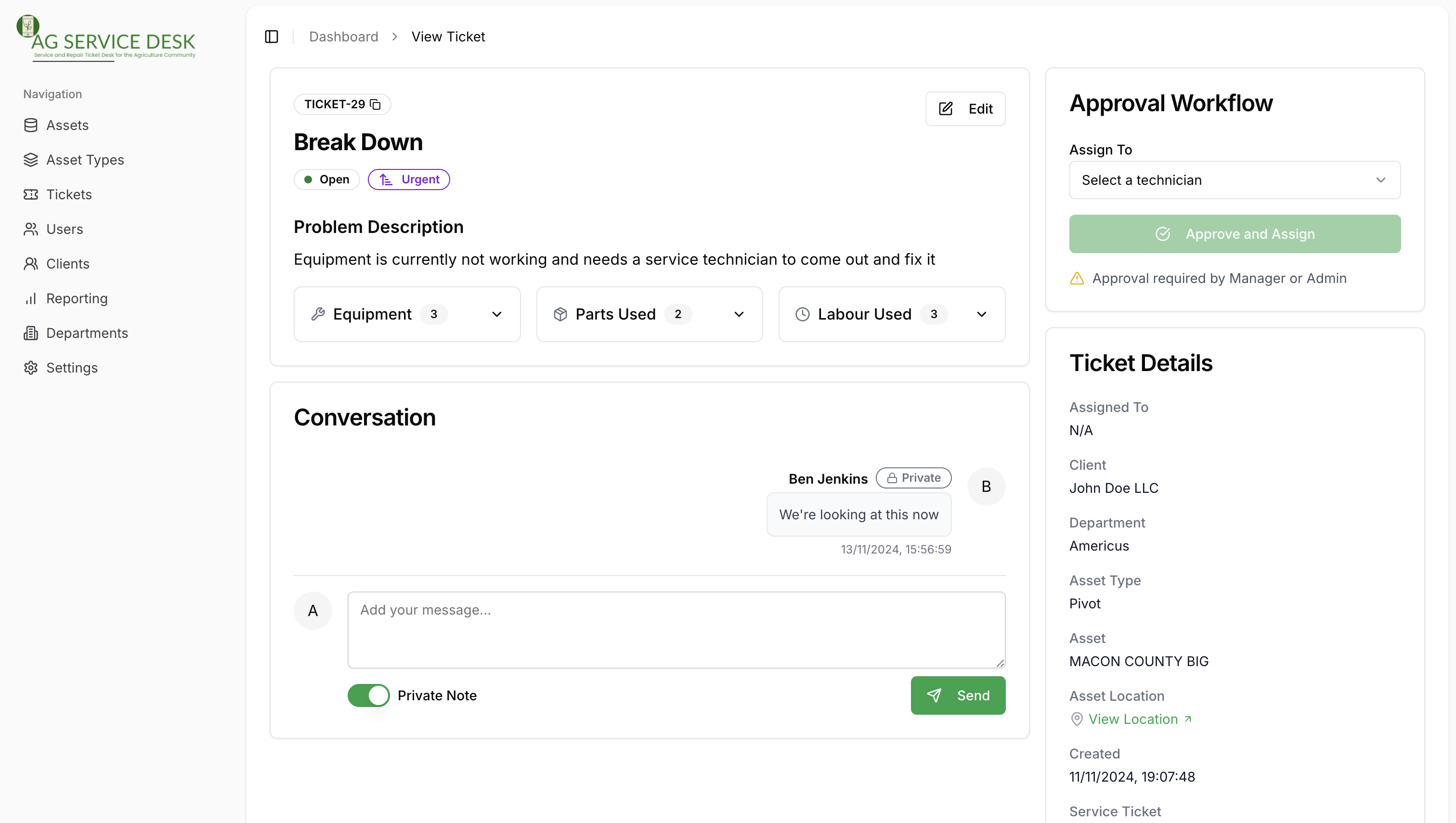Click the Add your message text field
The width and height of the screenshot is (1456, 823).
(676, 629)
